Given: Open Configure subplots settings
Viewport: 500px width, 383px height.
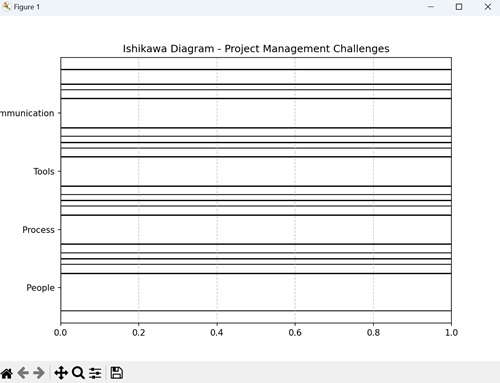Looking at the screenshot, I should click(x=95, y=373).
